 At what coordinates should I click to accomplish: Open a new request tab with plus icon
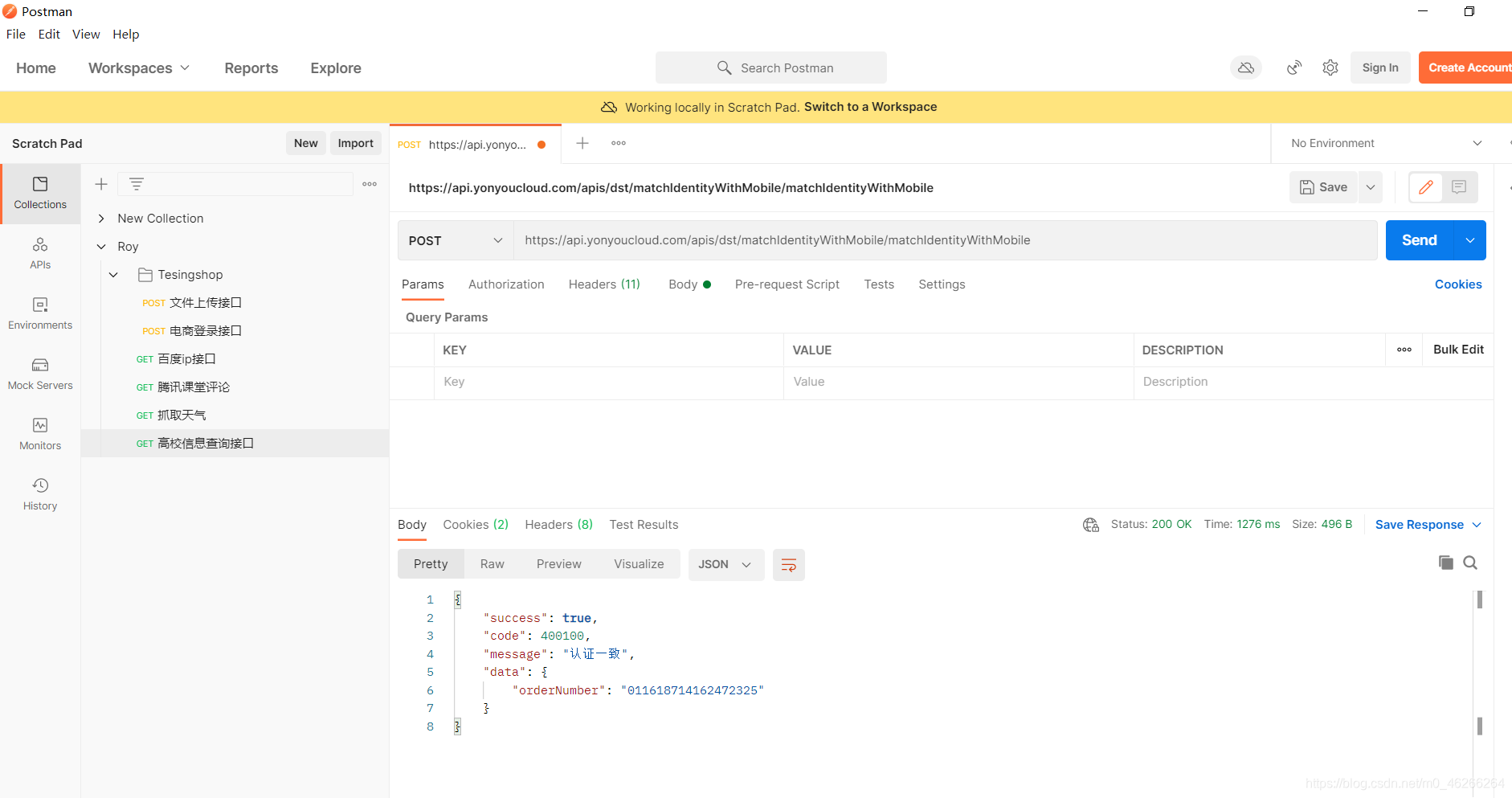(582, 143)
